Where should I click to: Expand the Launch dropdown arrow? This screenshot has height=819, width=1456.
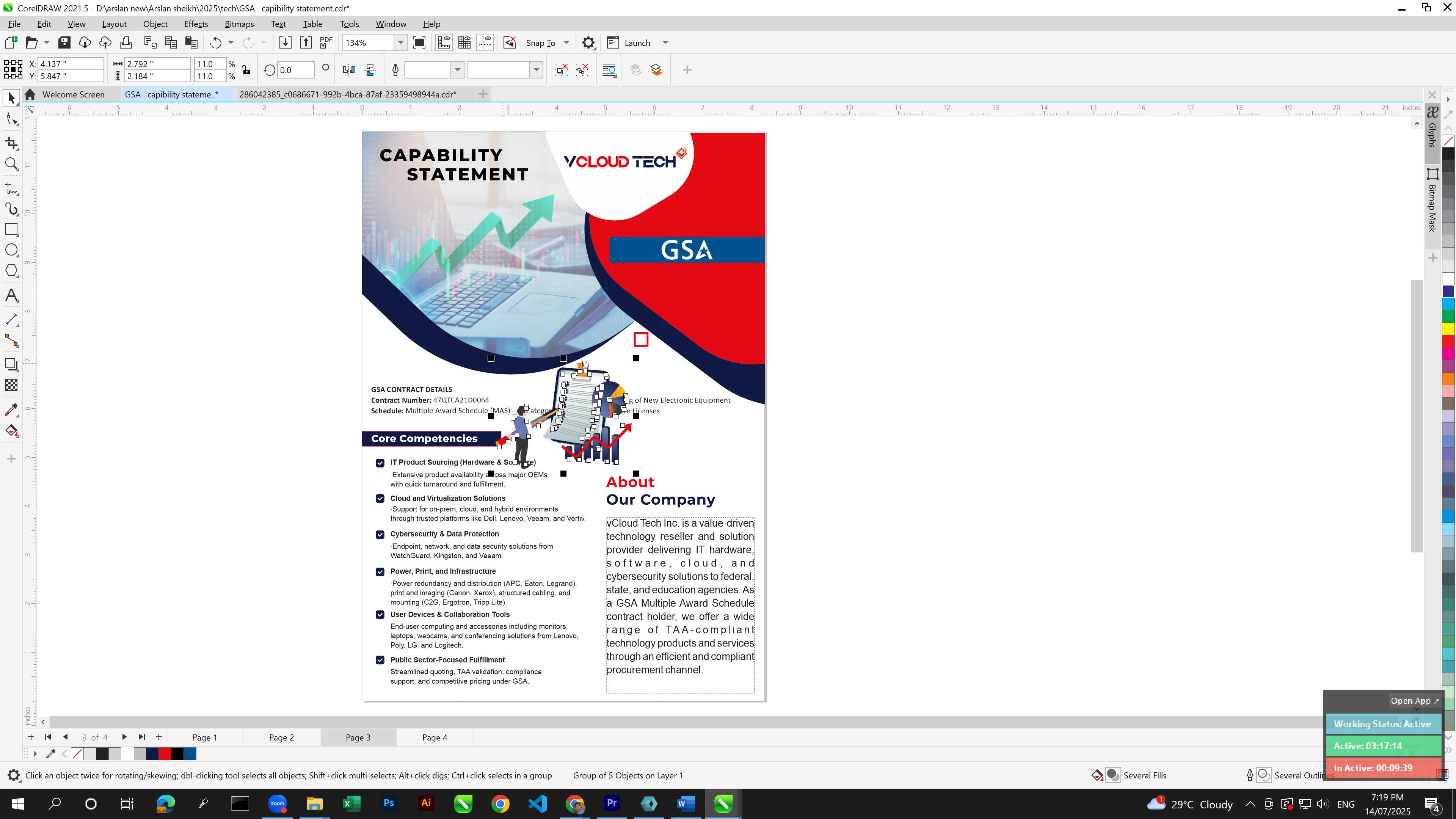[x=665, y=42]
